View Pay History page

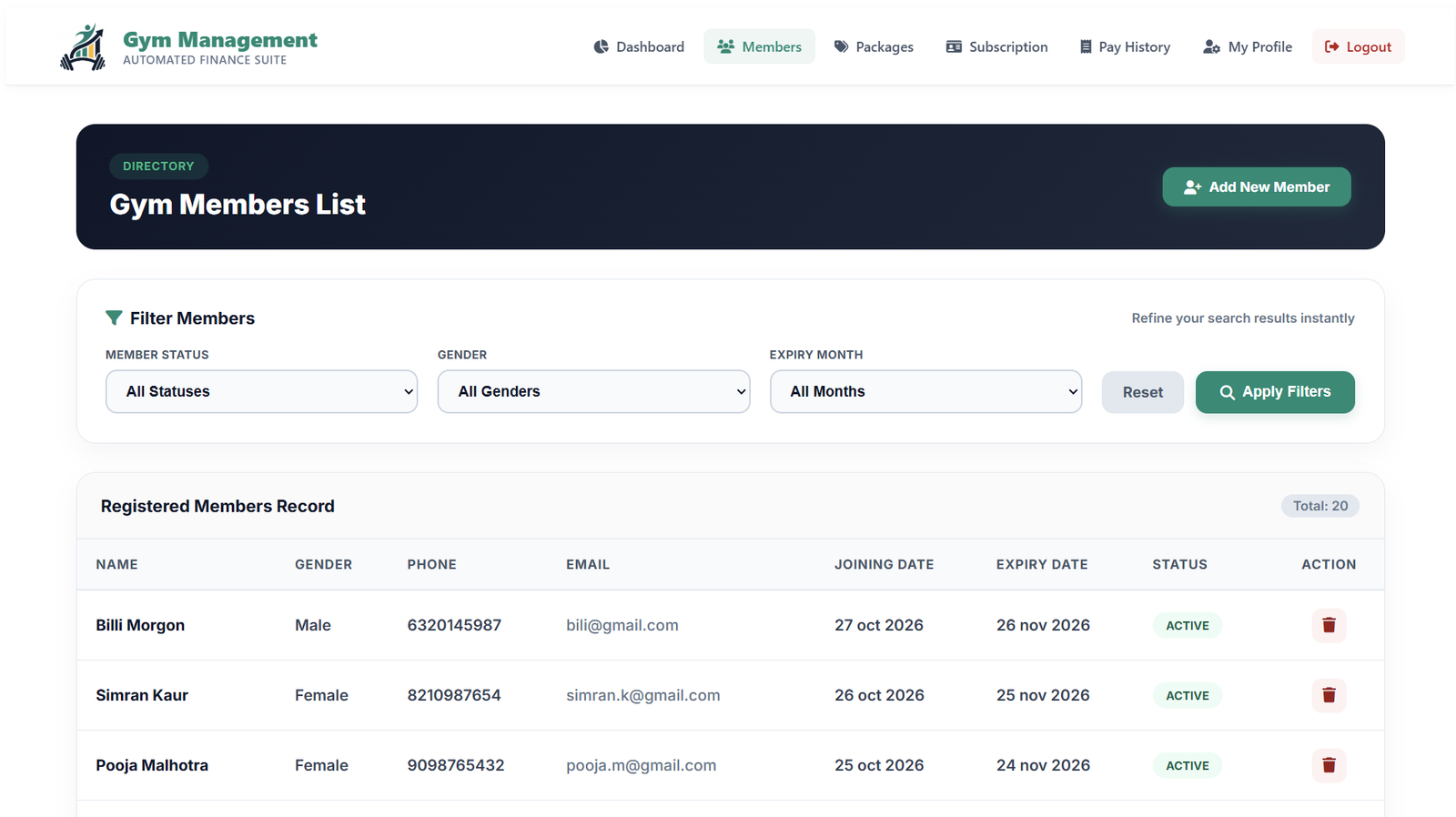point(1125,46)
